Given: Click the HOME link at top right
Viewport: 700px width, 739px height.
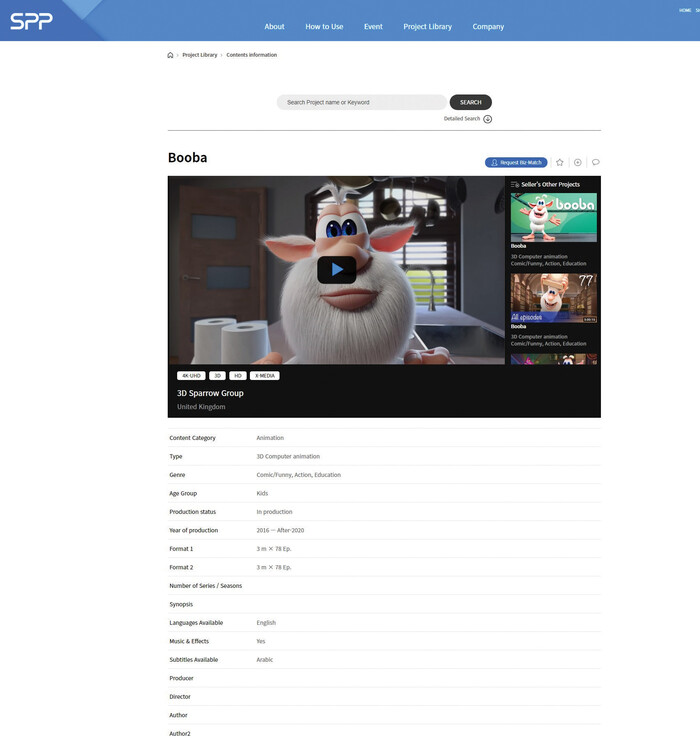Looking at the screenshot, I should (685, 10).
